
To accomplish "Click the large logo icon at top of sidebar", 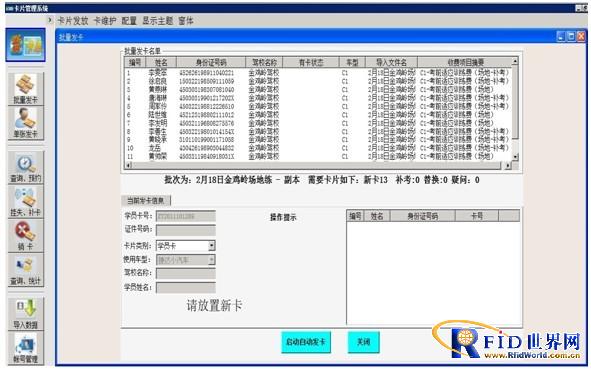I will tap(25, 45).
